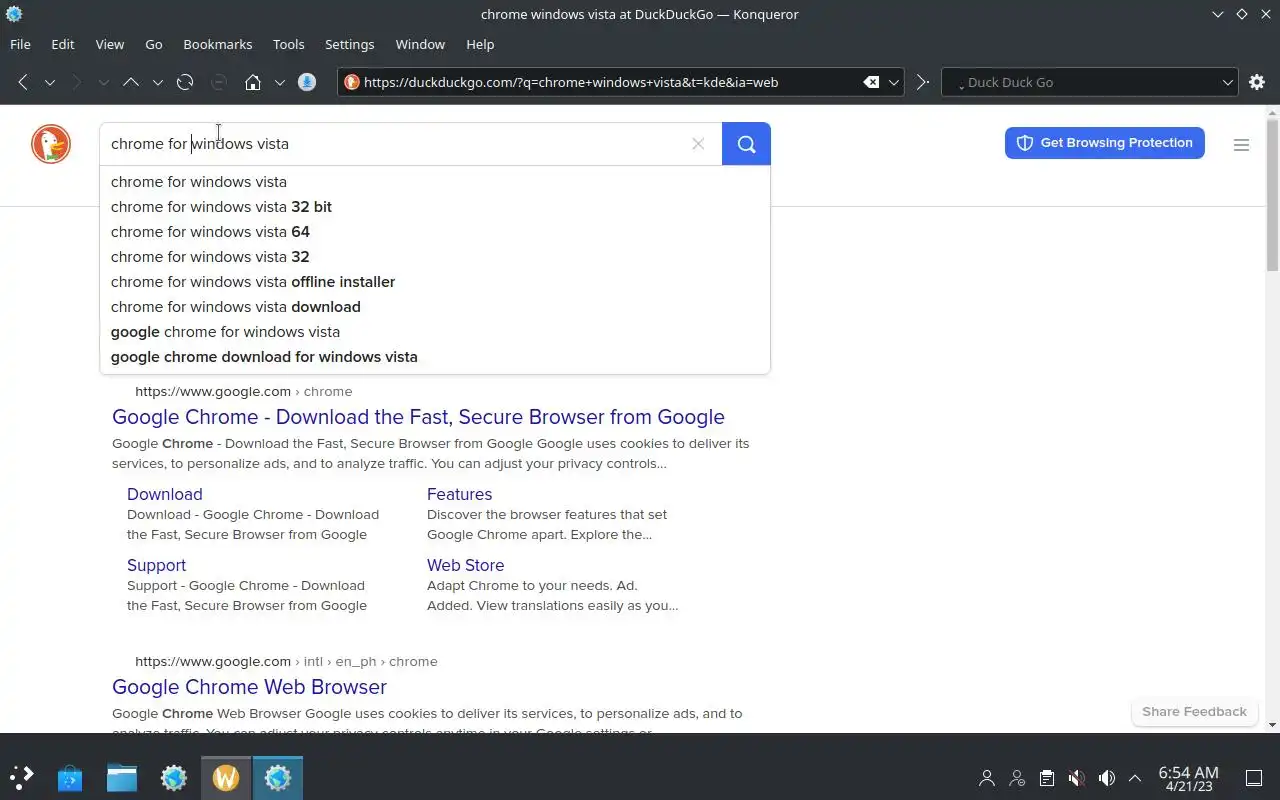The height and width of the screenshot is (800, 1280).
Task: Click the blue download/bookmark globe icon
Action: click(307, 82)
